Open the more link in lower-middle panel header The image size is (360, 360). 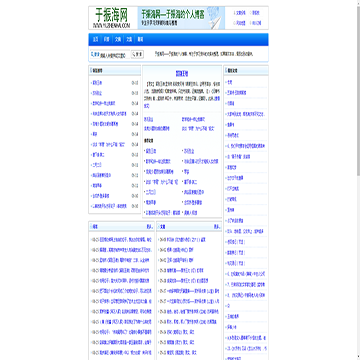(x=217, y=227)
